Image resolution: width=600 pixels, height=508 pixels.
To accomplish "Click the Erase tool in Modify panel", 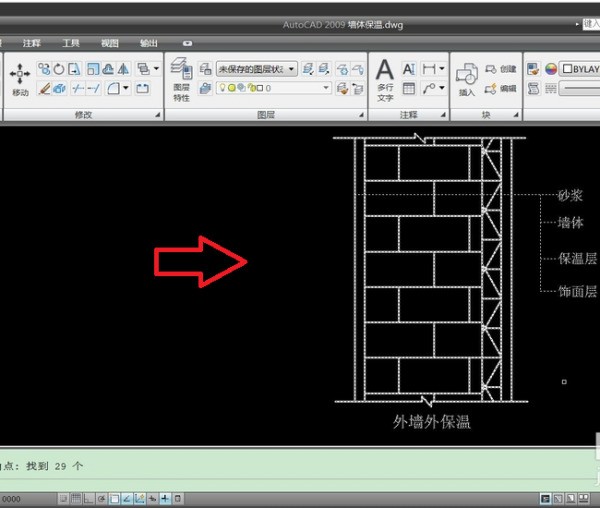I will tap(44, 89).
